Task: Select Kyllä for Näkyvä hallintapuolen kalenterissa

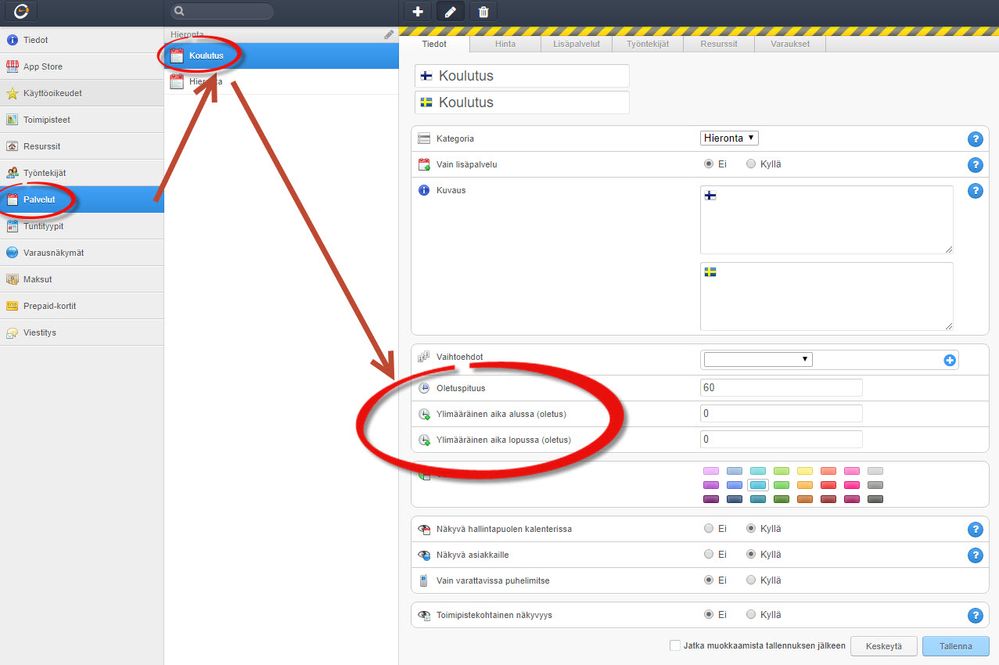Action: (751, 528)
